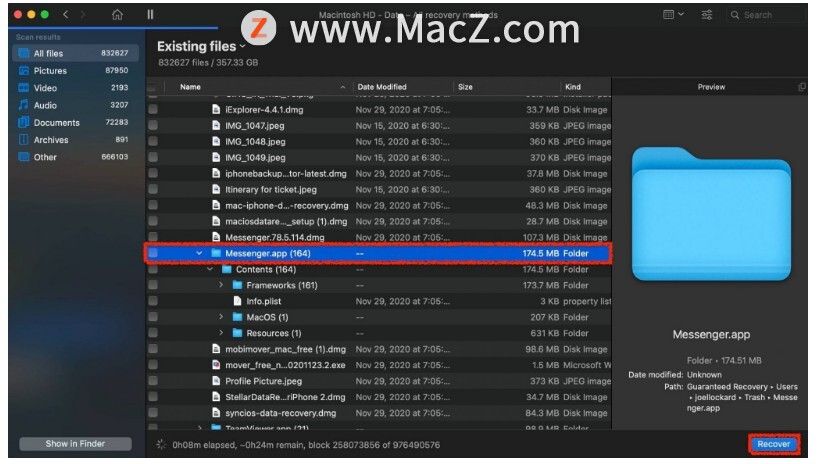818x464 pixels.
Task: Click IMG_1047.jpeg file icon
Action: click(216, 125)
